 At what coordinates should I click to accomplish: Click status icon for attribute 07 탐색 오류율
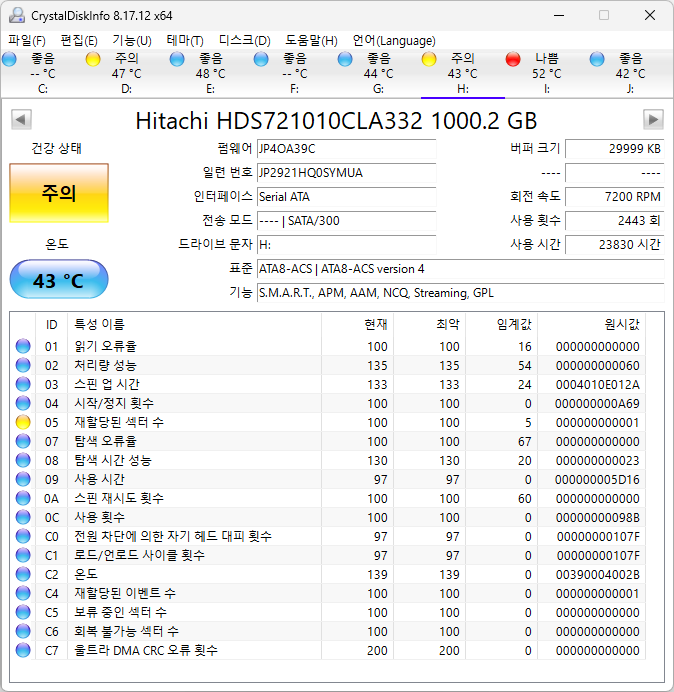pos(23,441)
